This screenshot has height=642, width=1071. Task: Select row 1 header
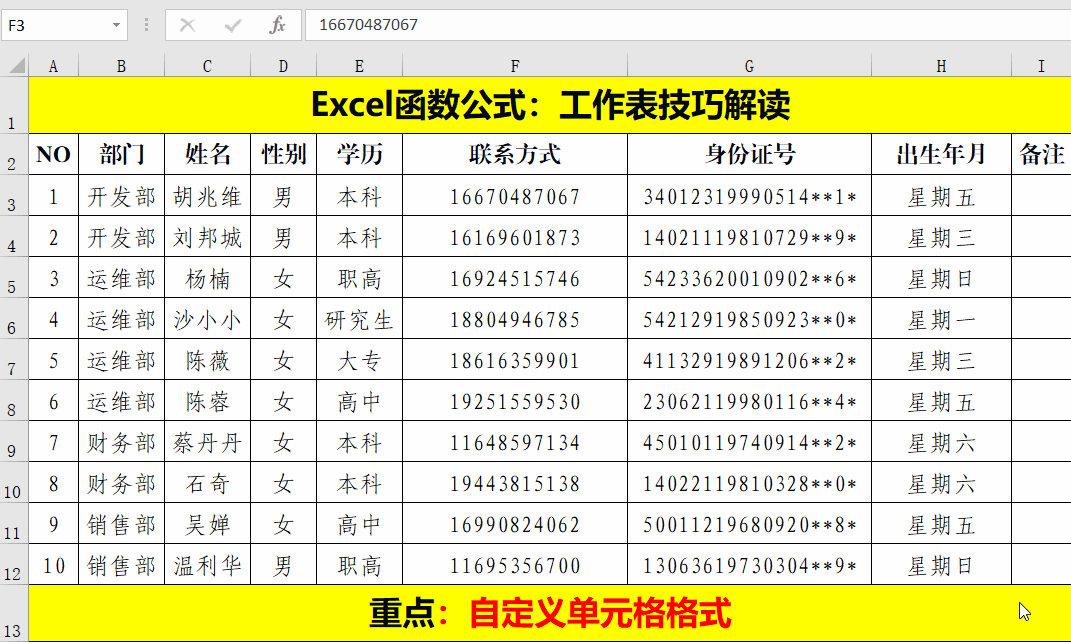tap(14, 105)
